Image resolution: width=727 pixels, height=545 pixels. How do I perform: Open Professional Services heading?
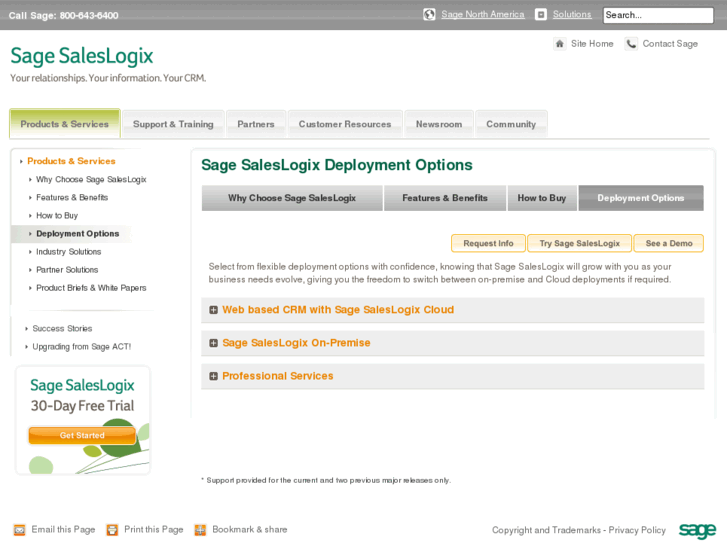click(278, 376)
